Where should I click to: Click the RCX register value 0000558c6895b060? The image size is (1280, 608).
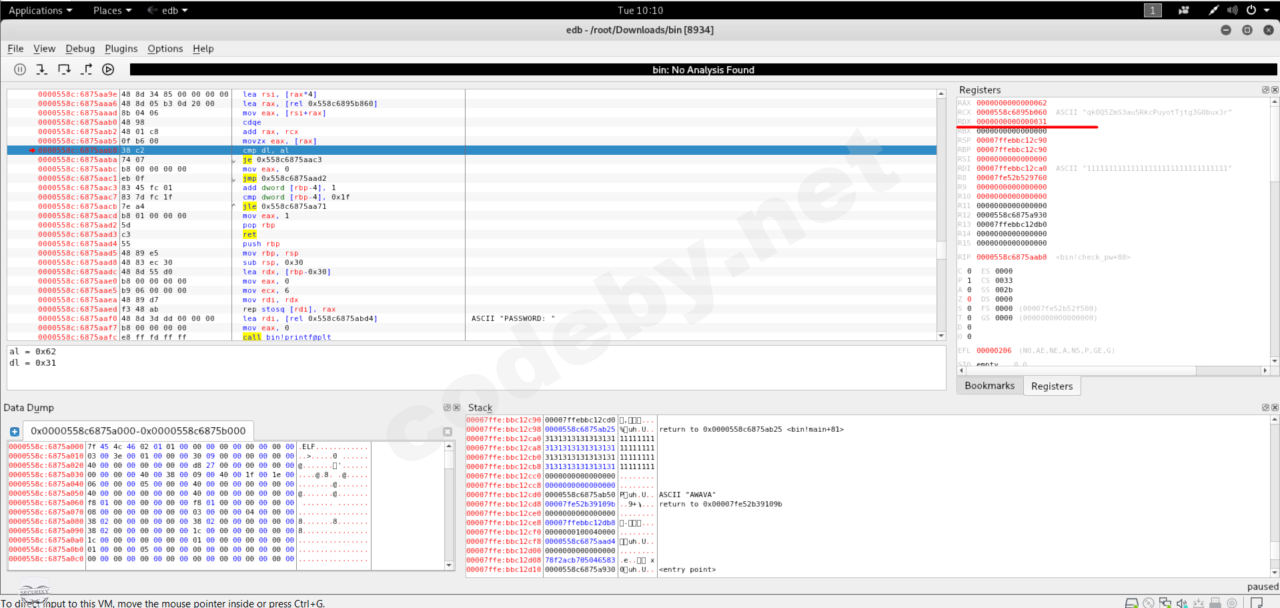(1011, 112)
